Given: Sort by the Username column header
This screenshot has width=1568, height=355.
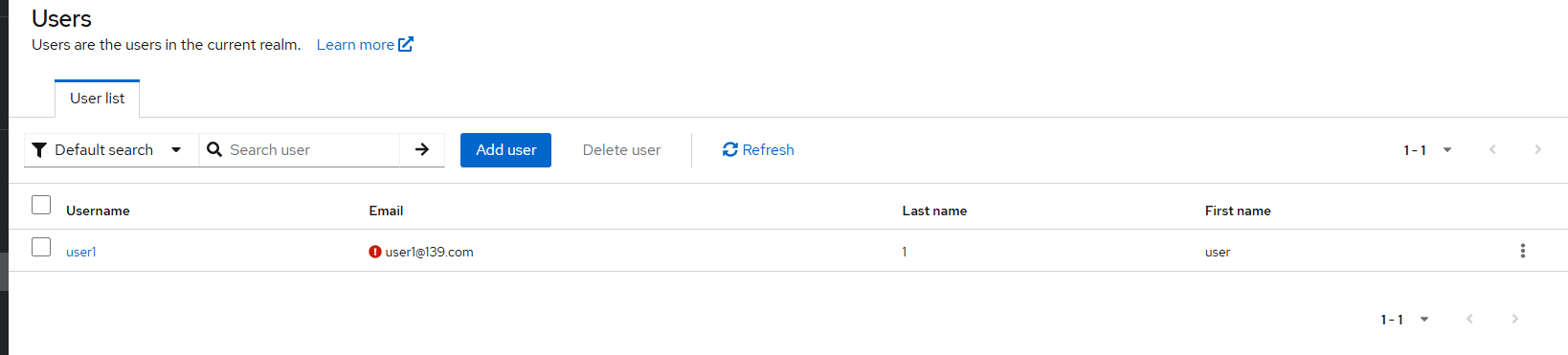Looking at the screenshot, I should [x=98, y=211].
